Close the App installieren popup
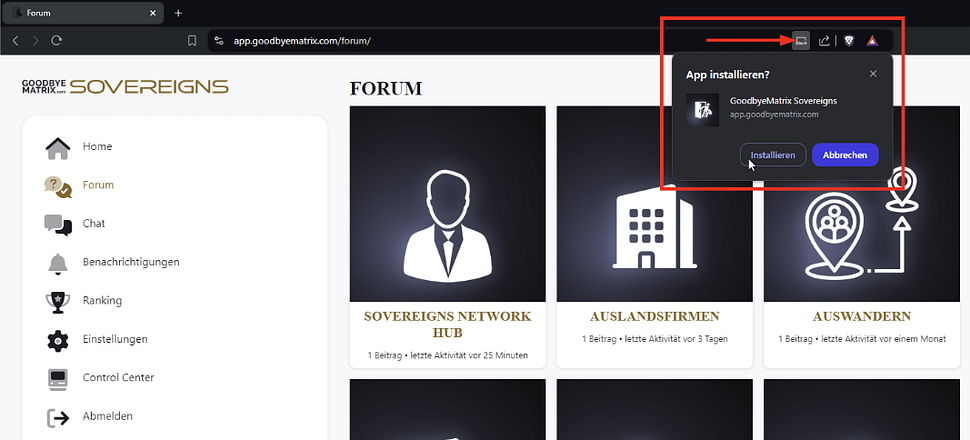This screenshot has width=970, height=440. pyautogui.click(x=873, y=74)
